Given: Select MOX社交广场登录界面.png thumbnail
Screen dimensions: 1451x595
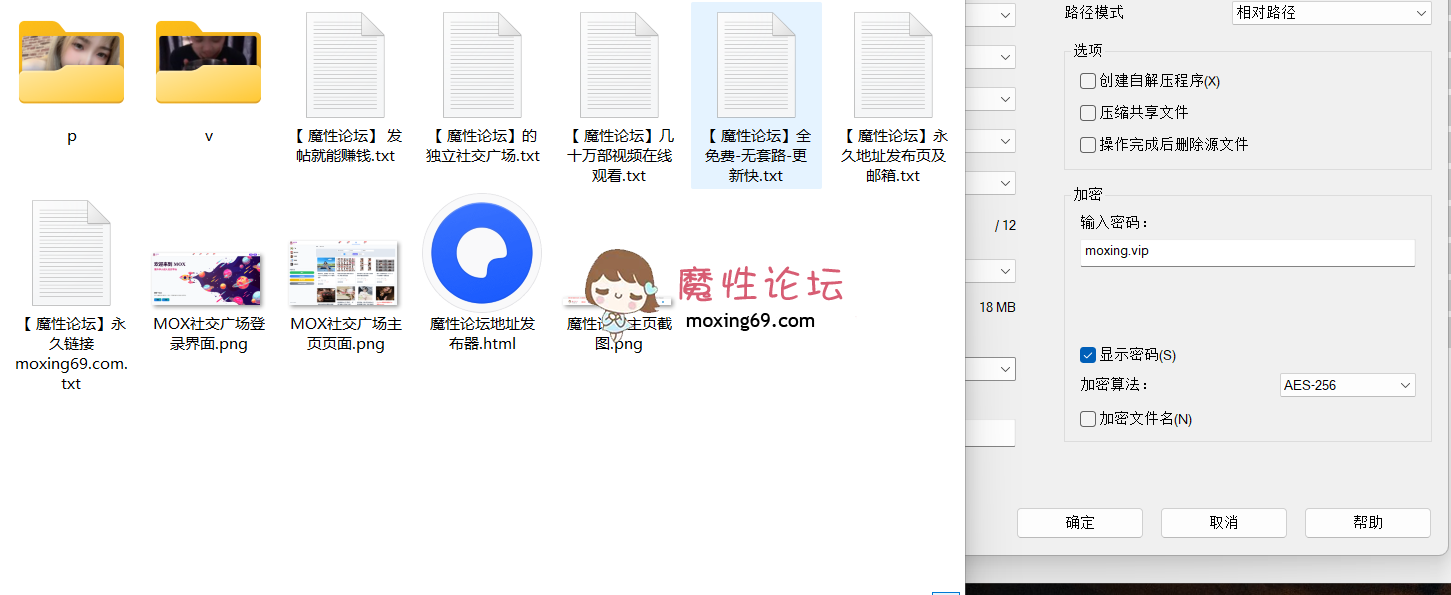Looking at the screenshot, I should pos(208,278).
